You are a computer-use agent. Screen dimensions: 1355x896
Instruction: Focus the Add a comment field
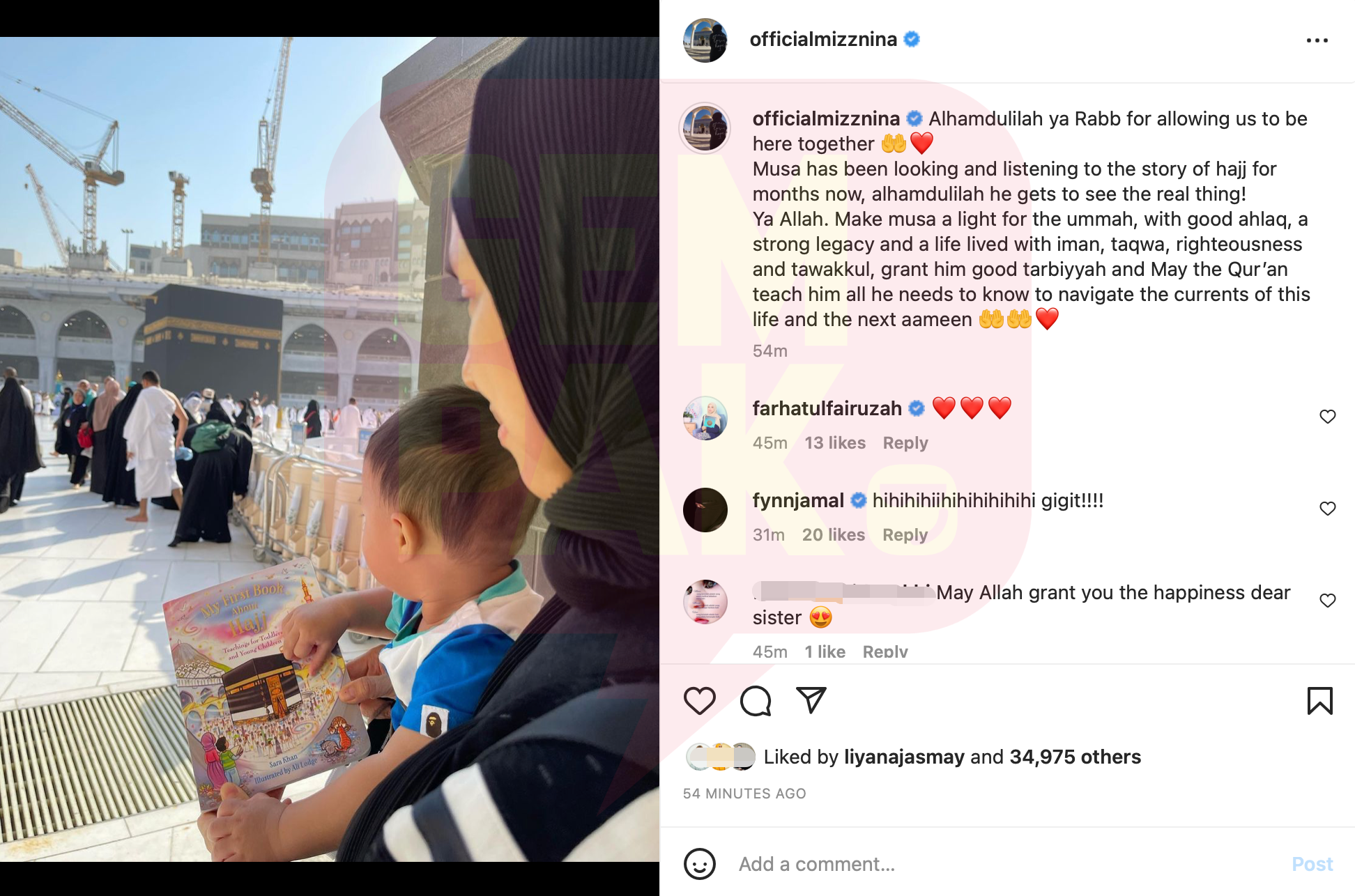(x=1004, y=864)
